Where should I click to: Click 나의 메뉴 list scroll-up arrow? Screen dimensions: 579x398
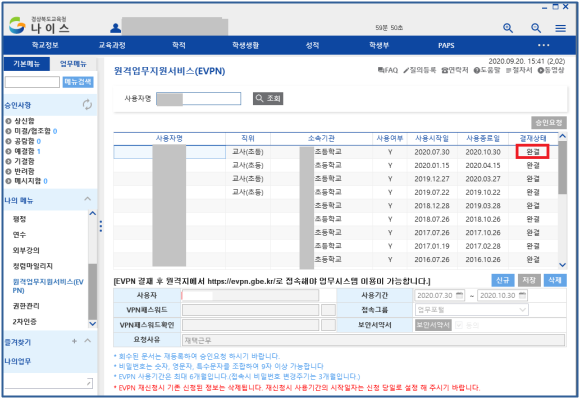tap(93, 213)
